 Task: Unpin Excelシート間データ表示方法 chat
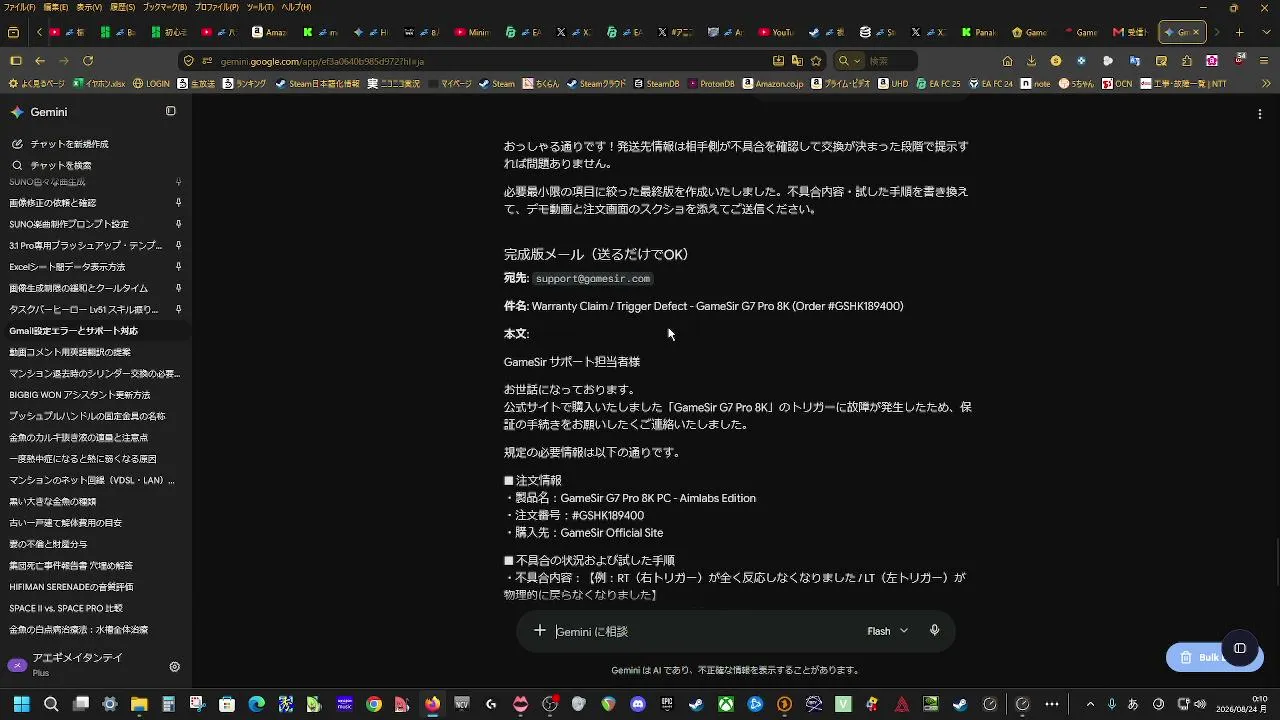[x=178, y=267]
